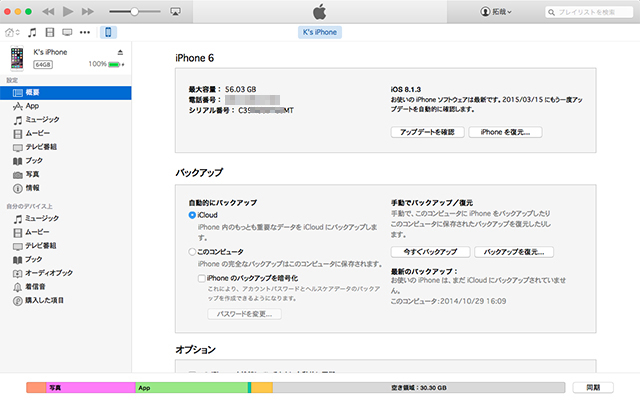Open ブック under 自分のデバイス上

[x=66, y=260]
